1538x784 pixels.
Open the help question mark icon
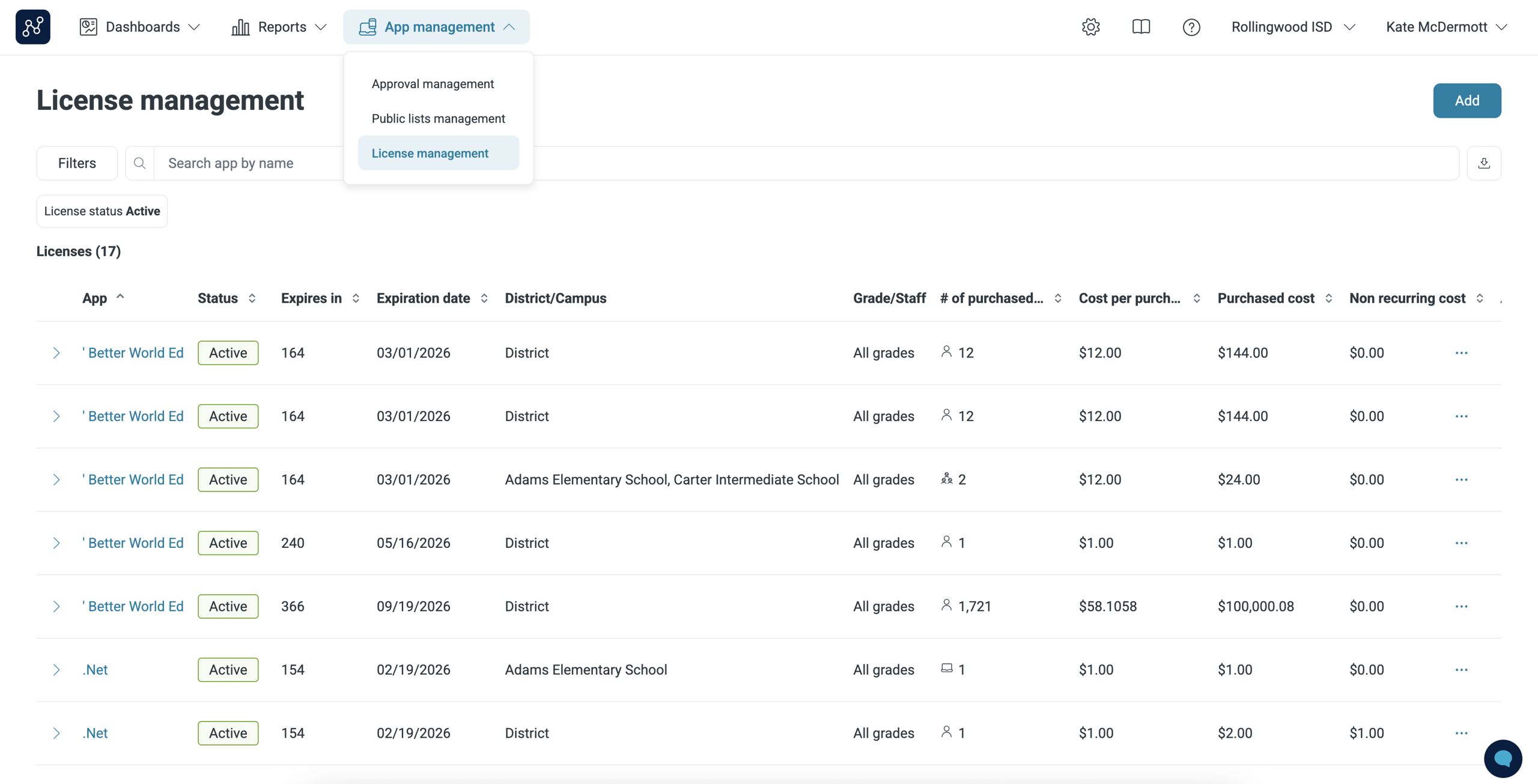point(1191,26)
